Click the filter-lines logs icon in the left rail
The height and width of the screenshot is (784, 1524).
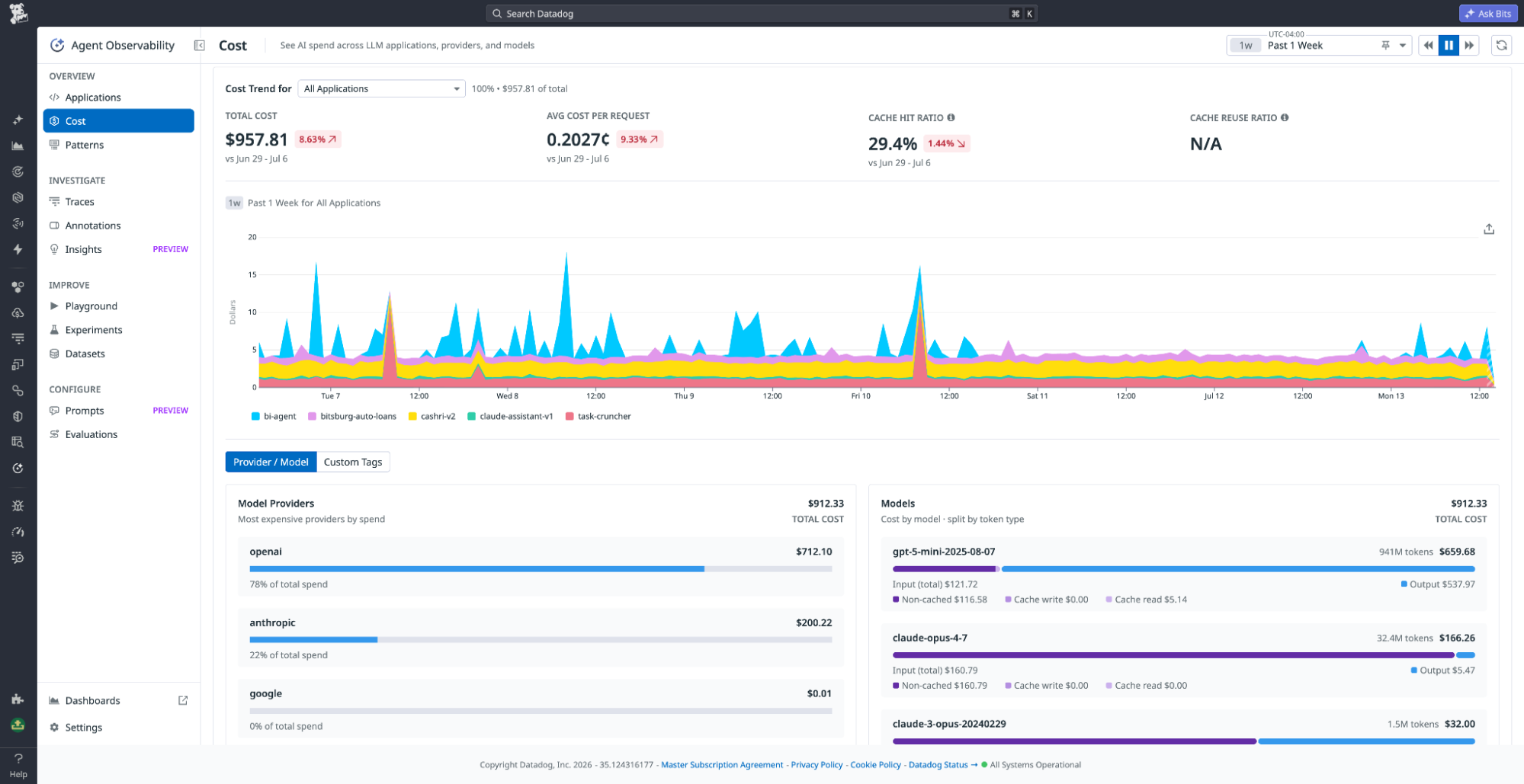(x=18, y=338)
